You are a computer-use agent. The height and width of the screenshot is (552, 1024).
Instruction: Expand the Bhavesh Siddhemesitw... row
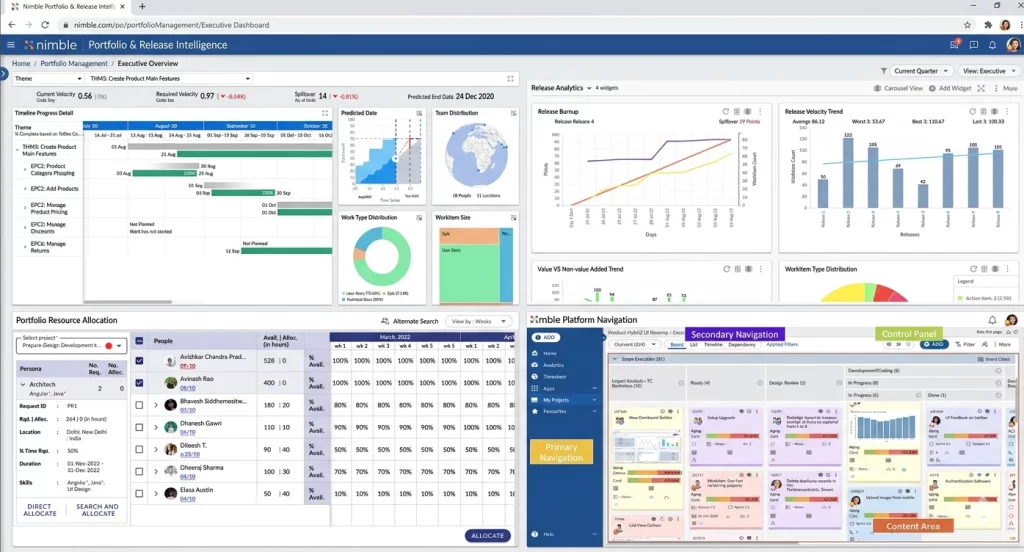[155, 405]
